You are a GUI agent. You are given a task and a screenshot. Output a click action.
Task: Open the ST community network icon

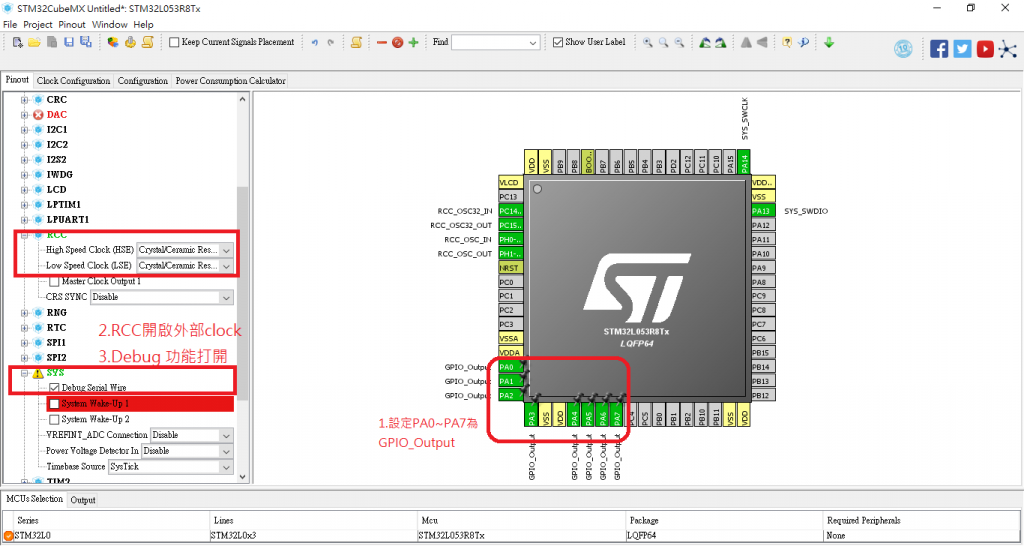coord(1008,49)
